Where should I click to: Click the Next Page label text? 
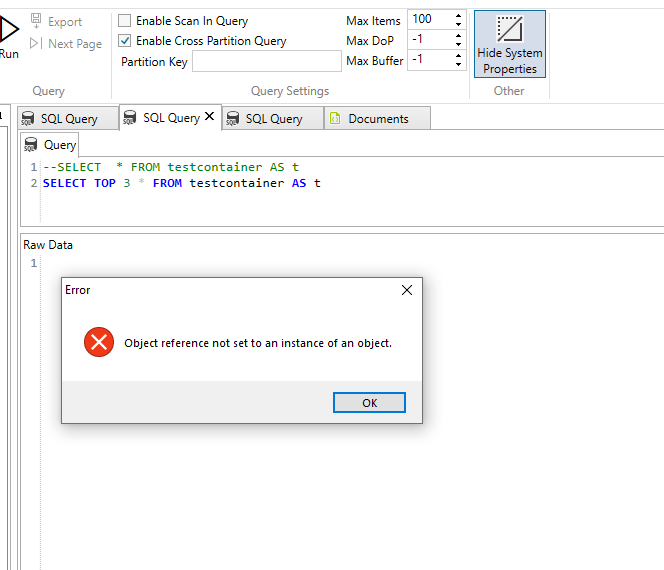(x=75, y=44)
